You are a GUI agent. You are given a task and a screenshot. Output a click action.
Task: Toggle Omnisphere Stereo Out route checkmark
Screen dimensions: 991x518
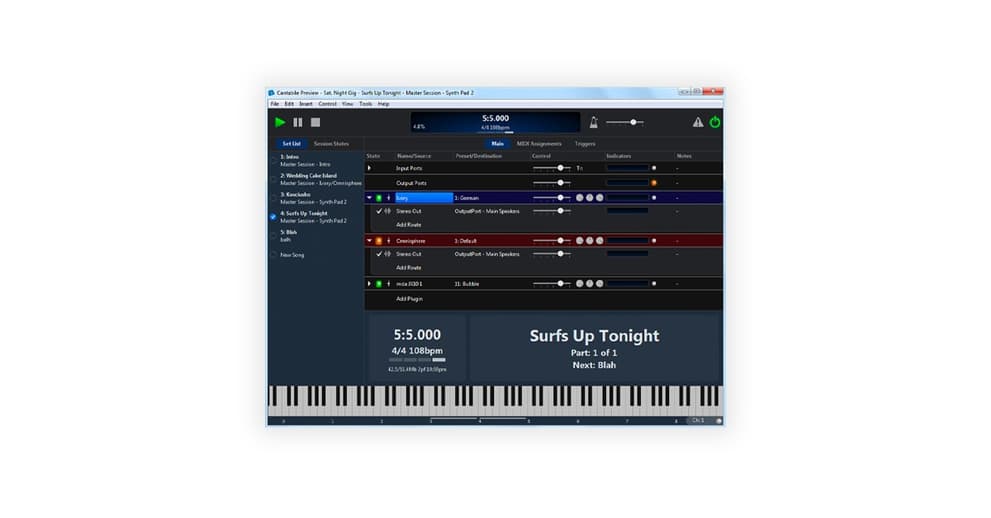pyautogui.click(x=379, y=254)
